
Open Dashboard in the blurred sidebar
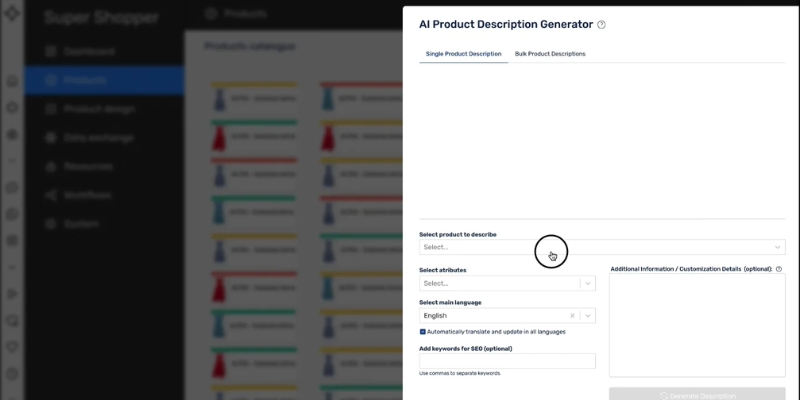pyautogui.click(x=104, y=52)
